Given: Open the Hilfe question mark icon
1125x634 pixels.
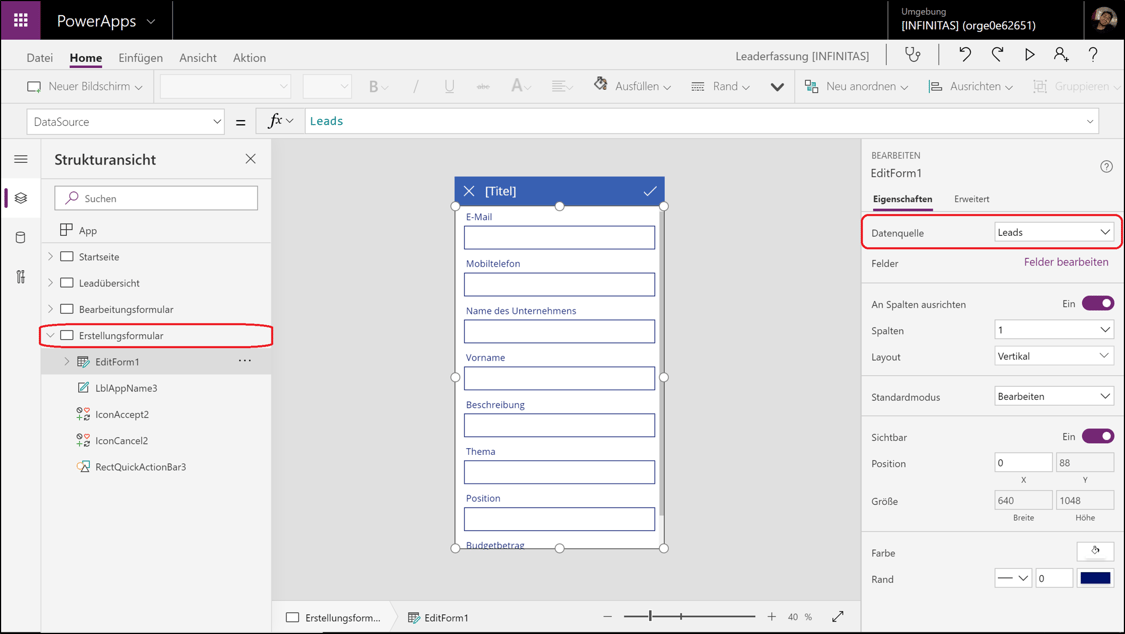Looking at the screenshot, I should point(1092,55).
